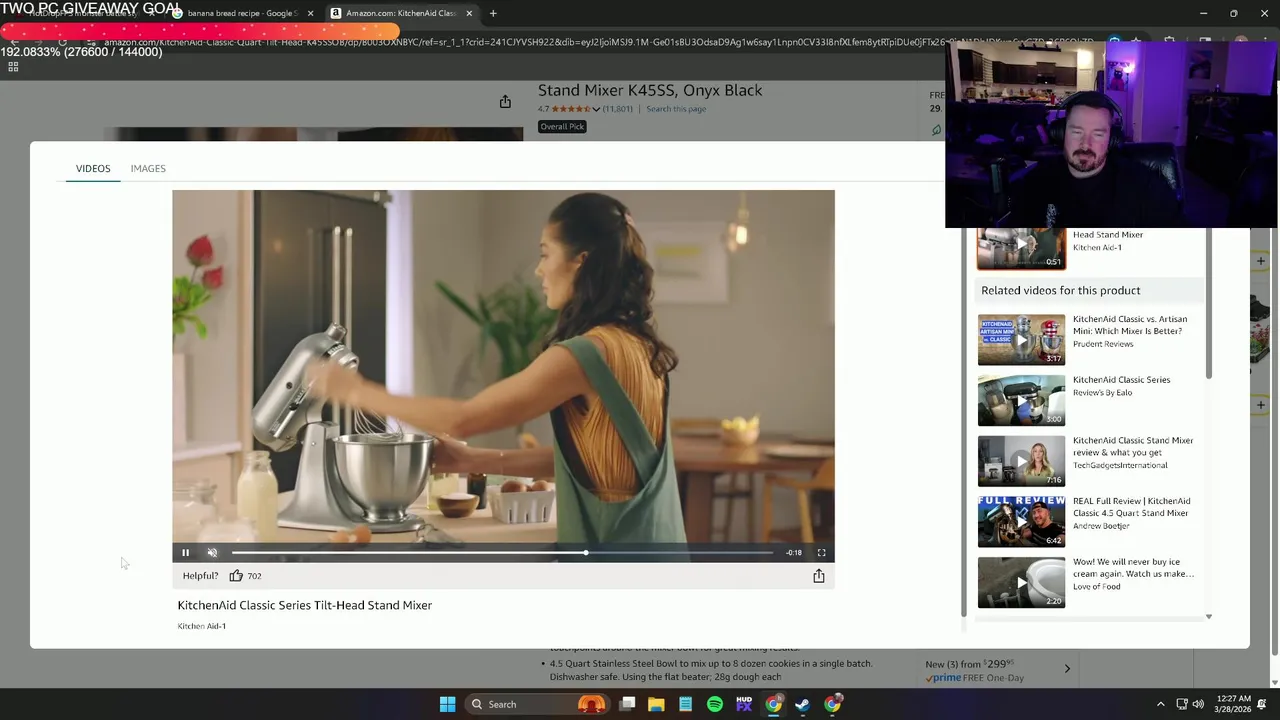Expand the star rating dropdown chevron
The width and height of the screenshot is (1280, 720).
click(596, 109)
